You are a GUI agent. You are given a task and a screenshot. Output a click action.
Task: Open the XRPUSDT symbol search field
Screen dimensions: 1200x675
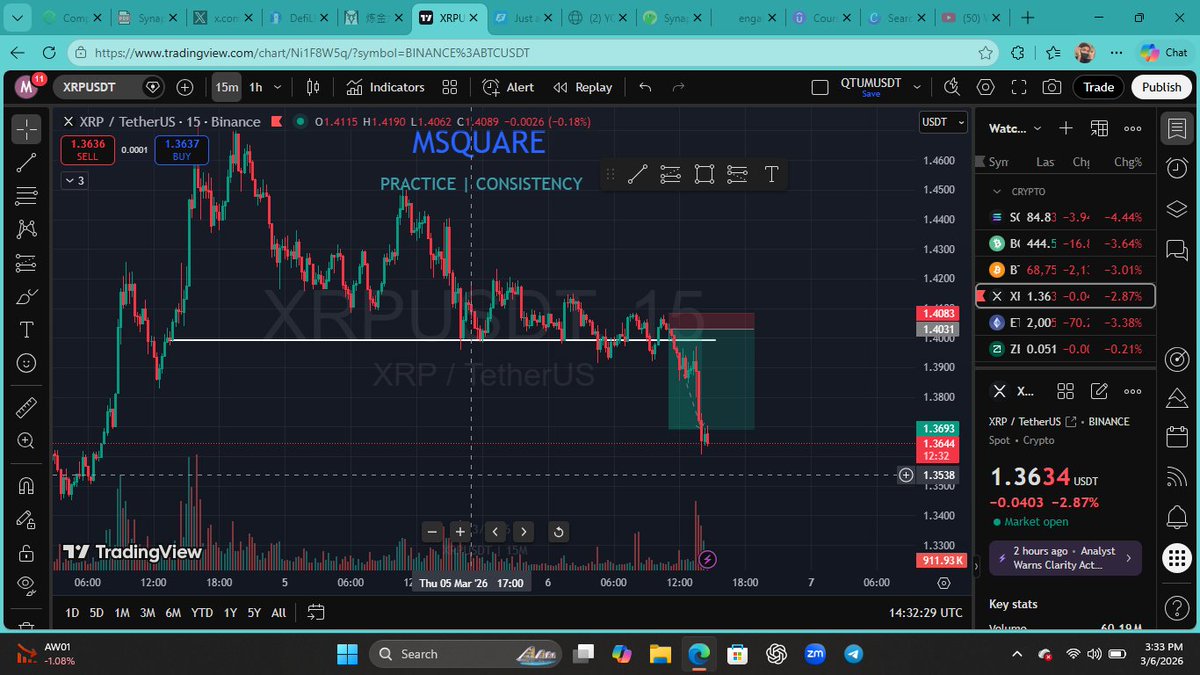tap(107, 87)
